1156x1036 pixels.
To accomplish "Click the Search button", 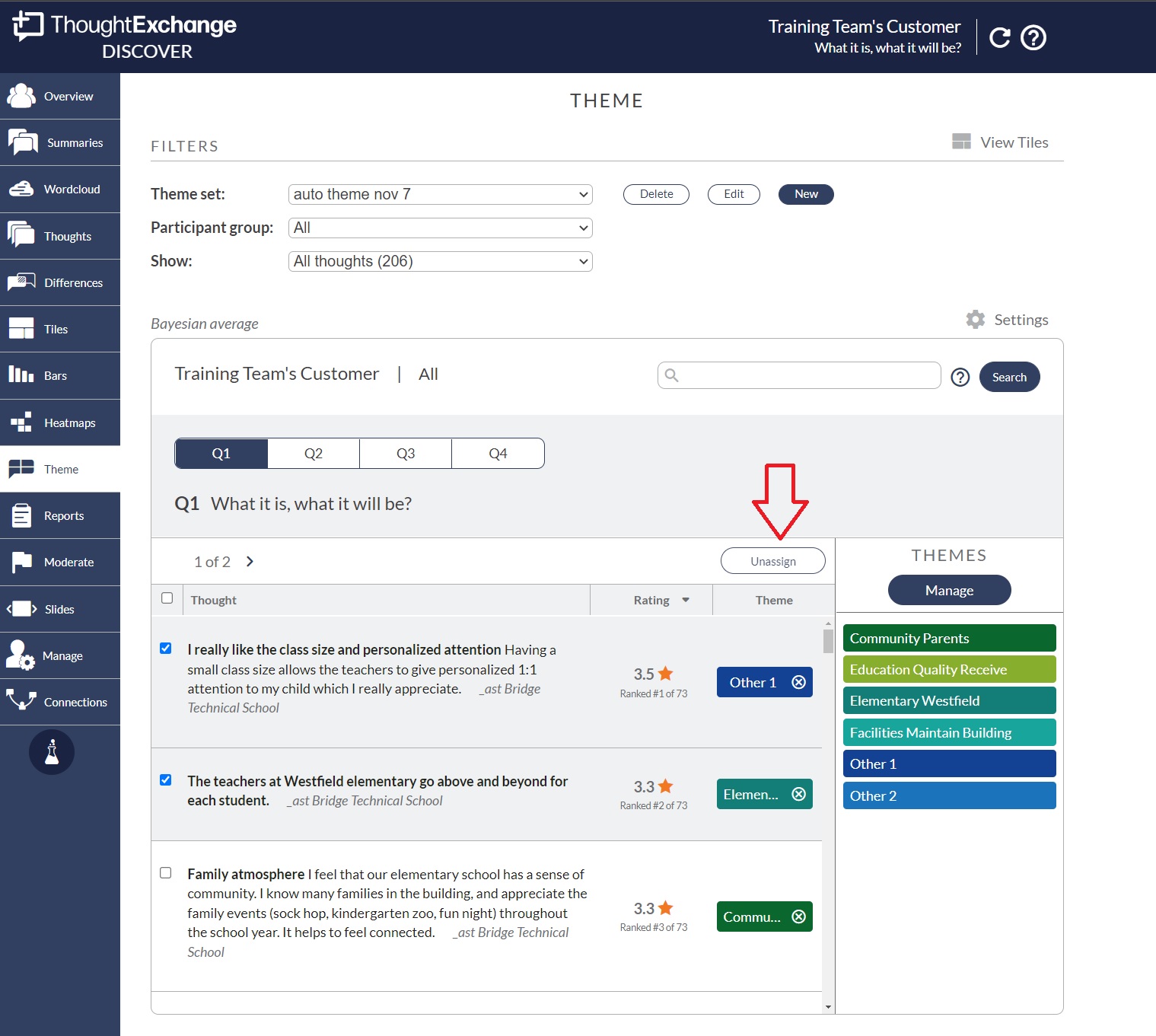I will 1009,377.
